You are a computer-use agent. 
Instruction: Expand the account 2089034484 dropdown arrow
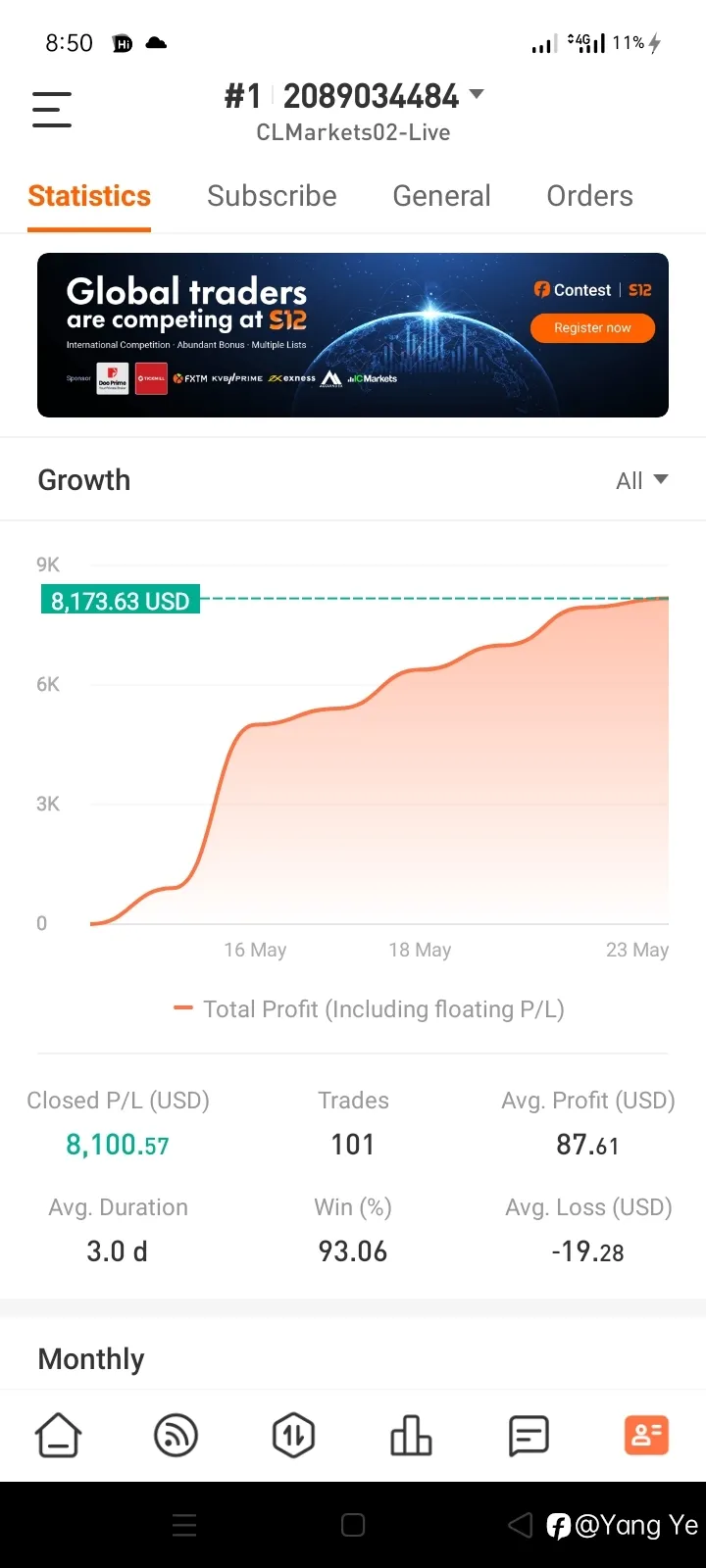tap(477, 94)
